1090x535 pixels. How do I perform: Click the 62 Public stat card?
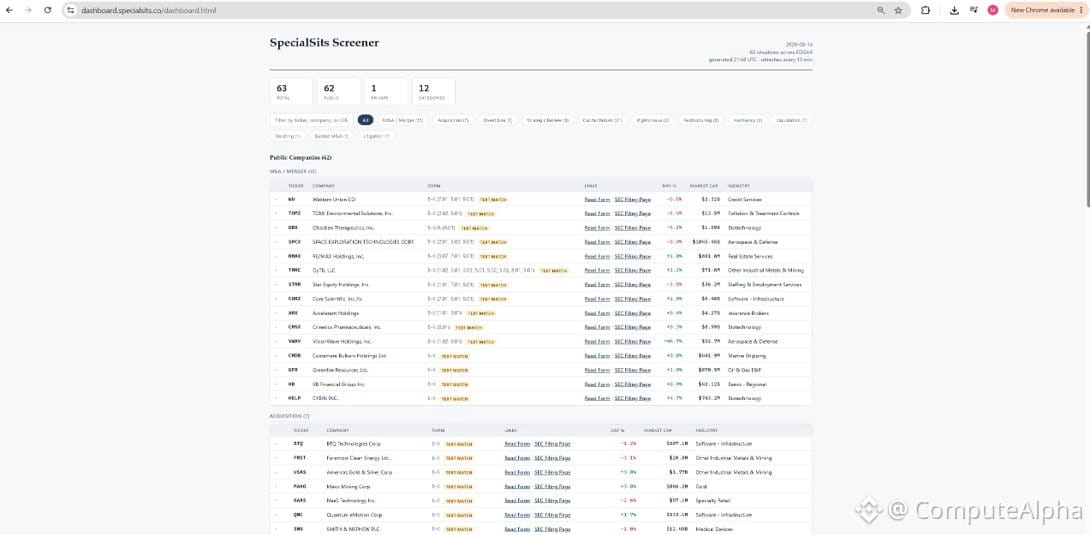[339, 91]
